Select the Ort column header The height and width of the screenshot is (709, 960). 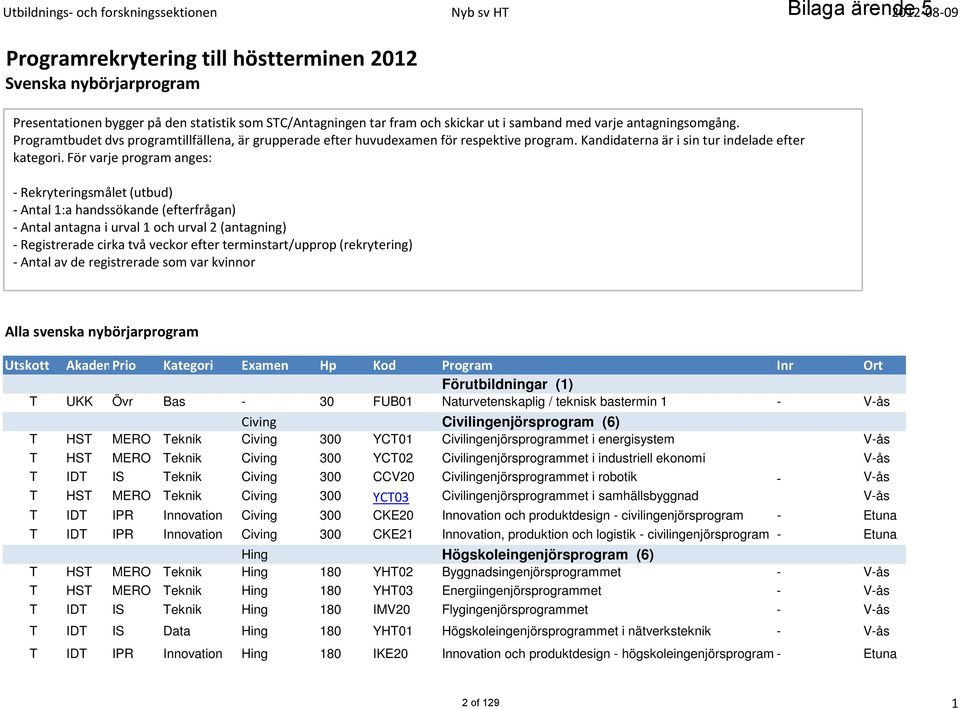coord(872,366)
